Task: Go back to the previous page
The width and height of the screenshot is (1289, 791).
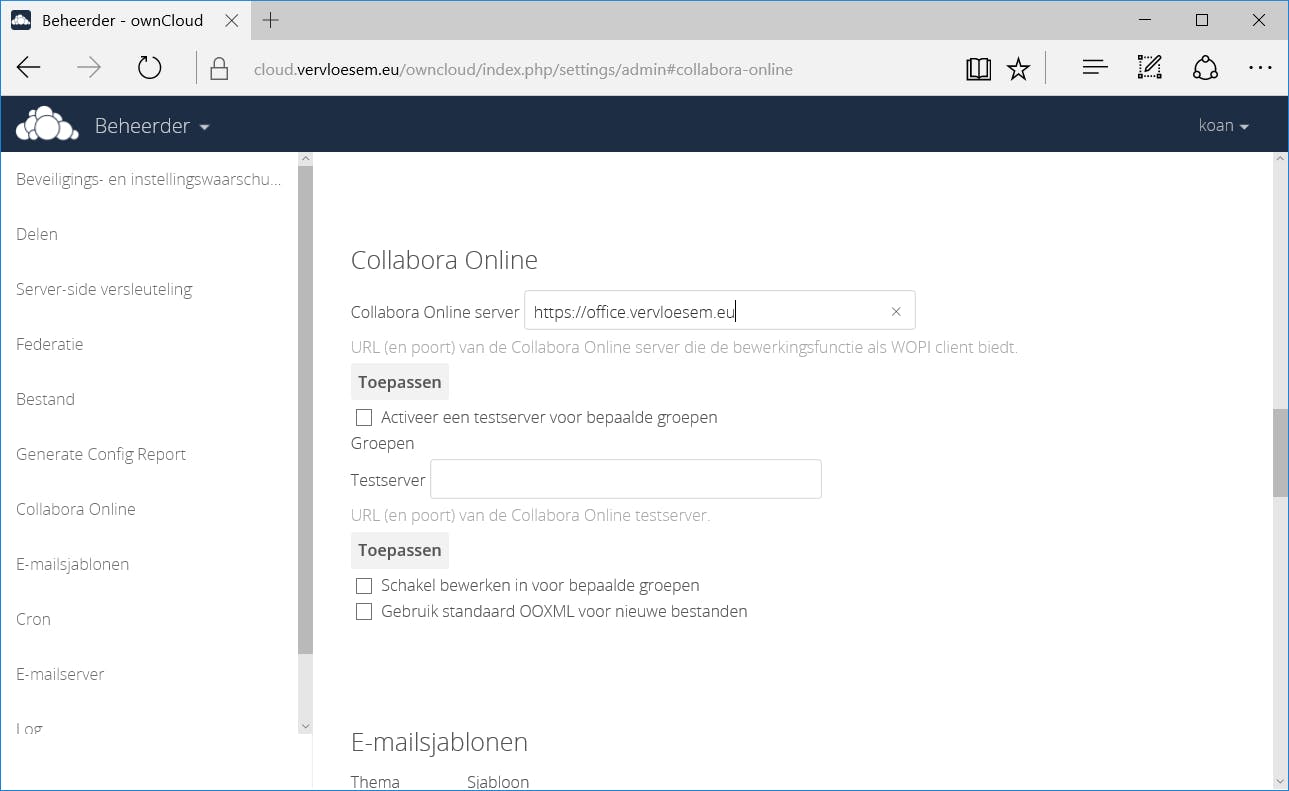Action: [x=29, y=68]
